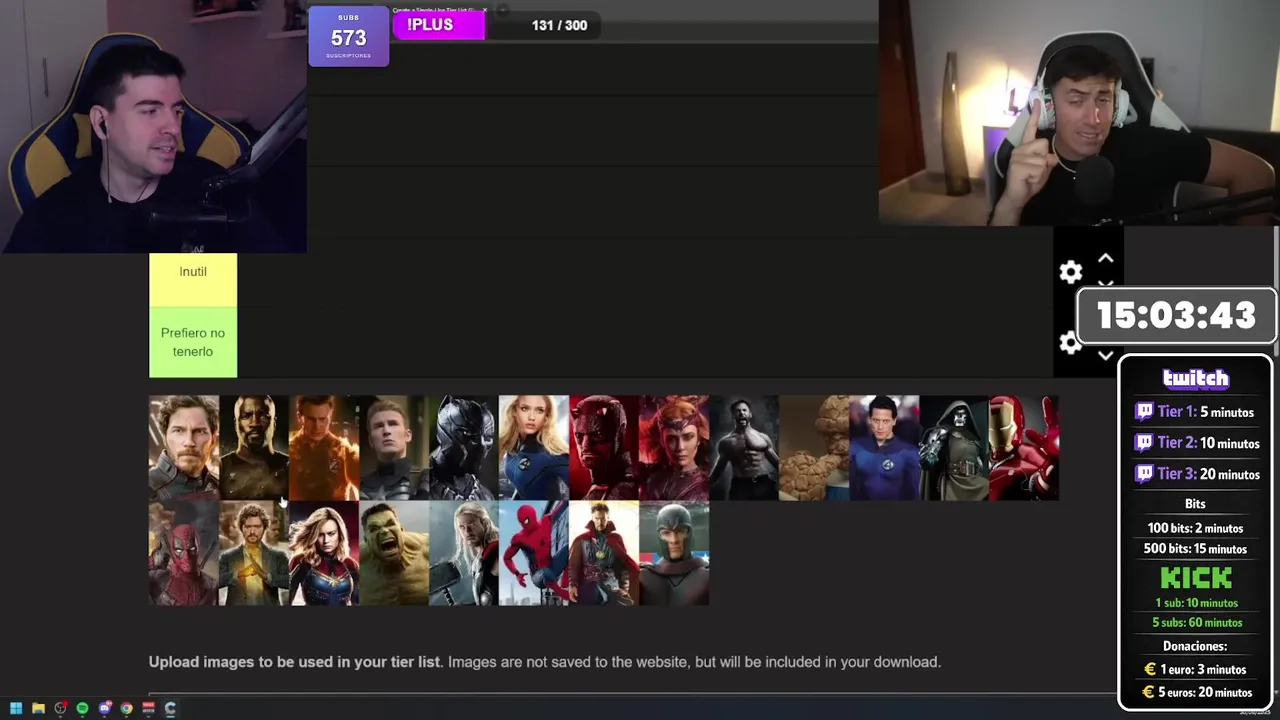Pick the rocky Thing image
The image size is (1280, 720).
coord(814,448)
